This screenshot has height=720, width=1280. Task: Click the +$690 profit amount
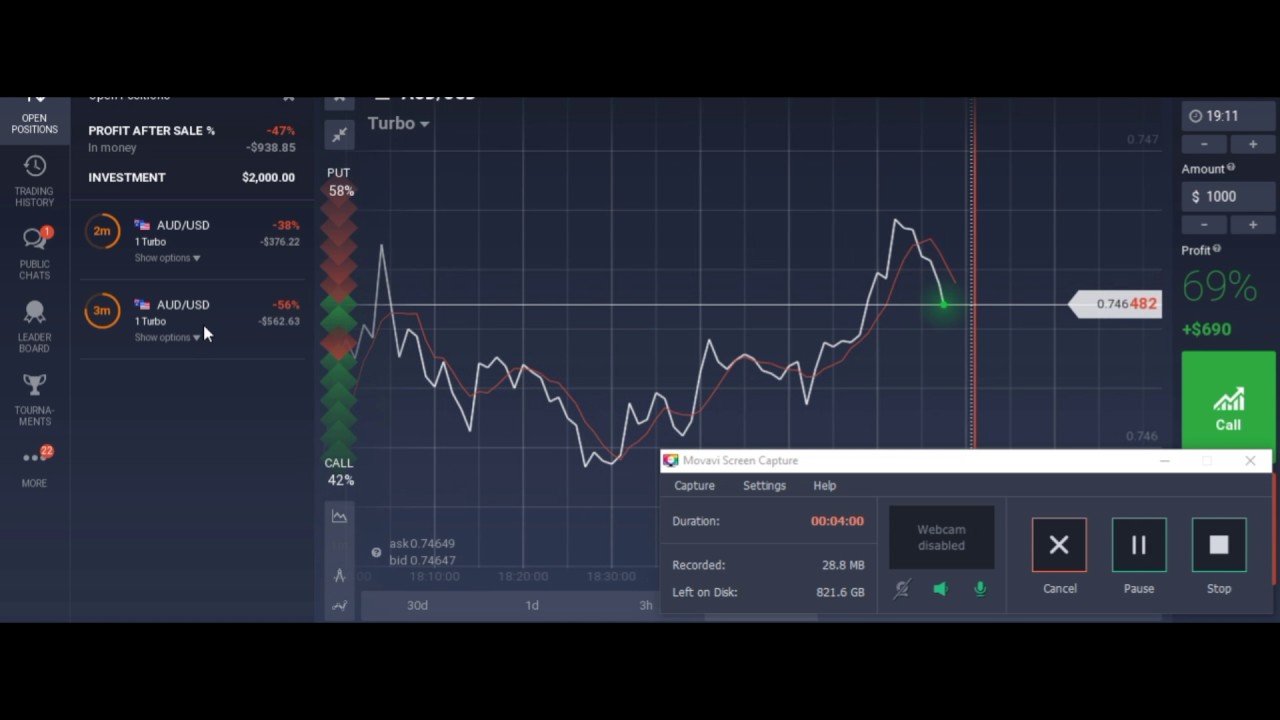[x=1206, y=329]
